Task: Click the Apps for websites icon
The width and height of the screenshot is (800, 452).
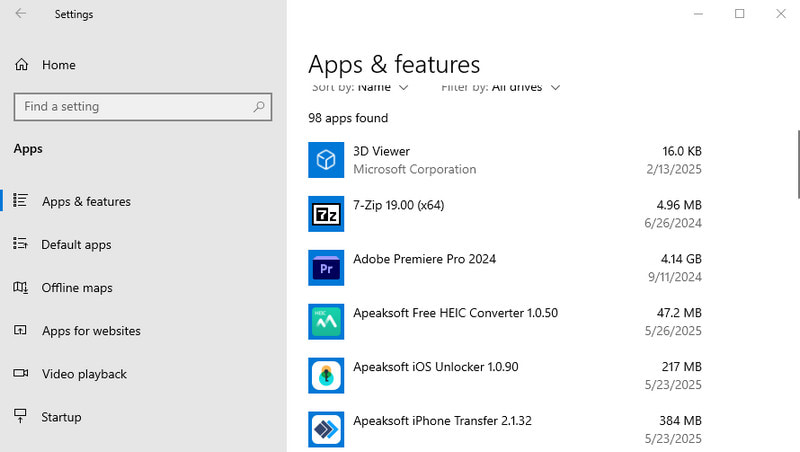Action: pyautogui.click(x=20, y=331)
